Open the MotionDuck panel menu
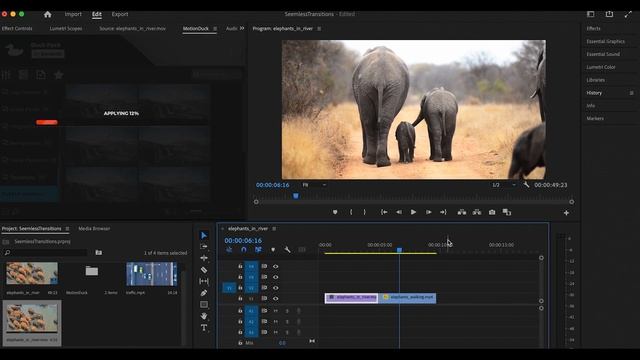 point(215,29)
